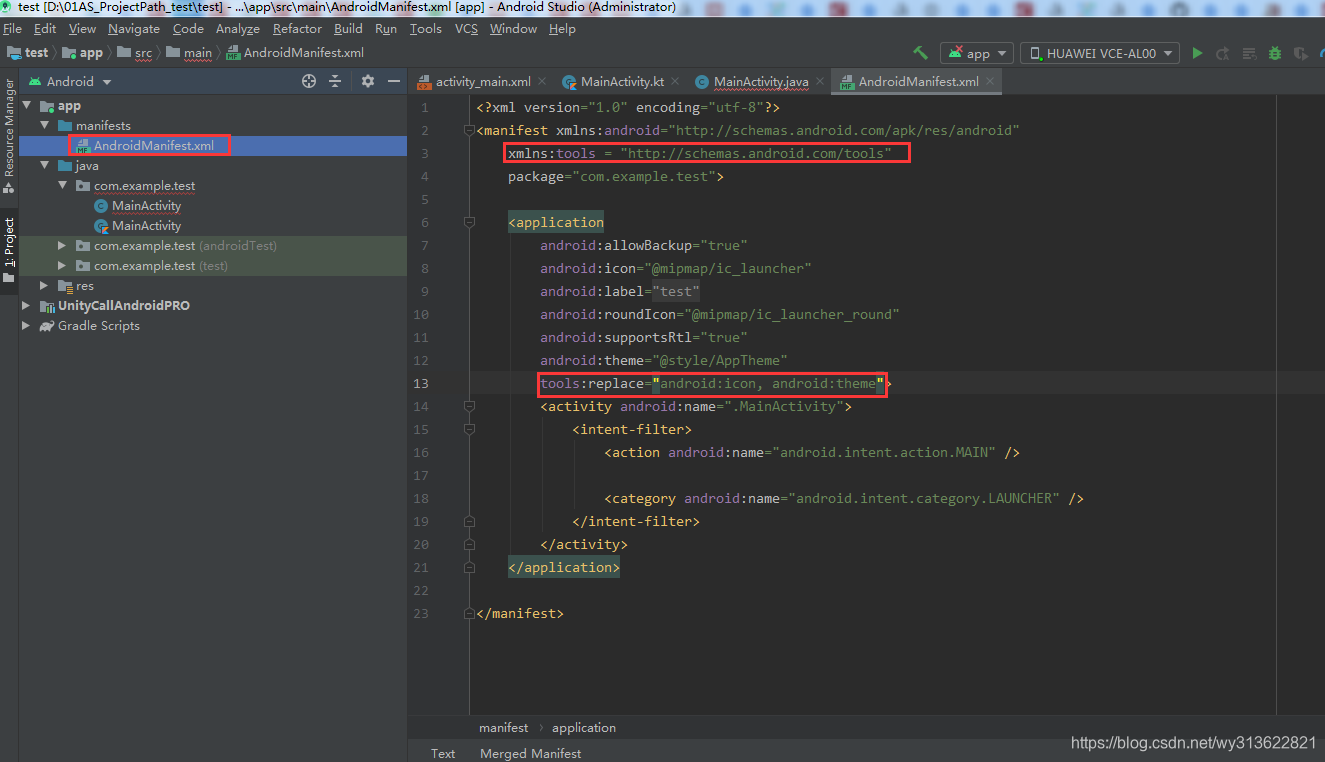Fold the intent-filter tag at line 15
This screenshot has height=762, width=1325.
(468, 429)
